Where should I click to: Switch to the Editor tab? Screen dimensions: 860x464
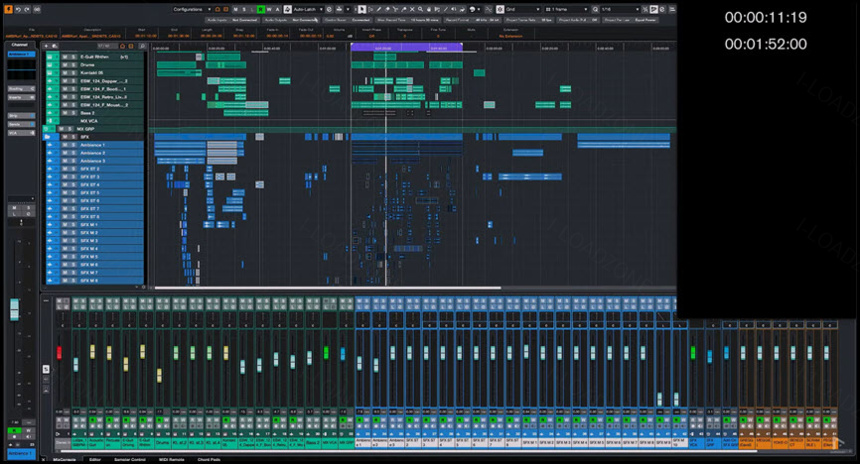tap(95, 460)
